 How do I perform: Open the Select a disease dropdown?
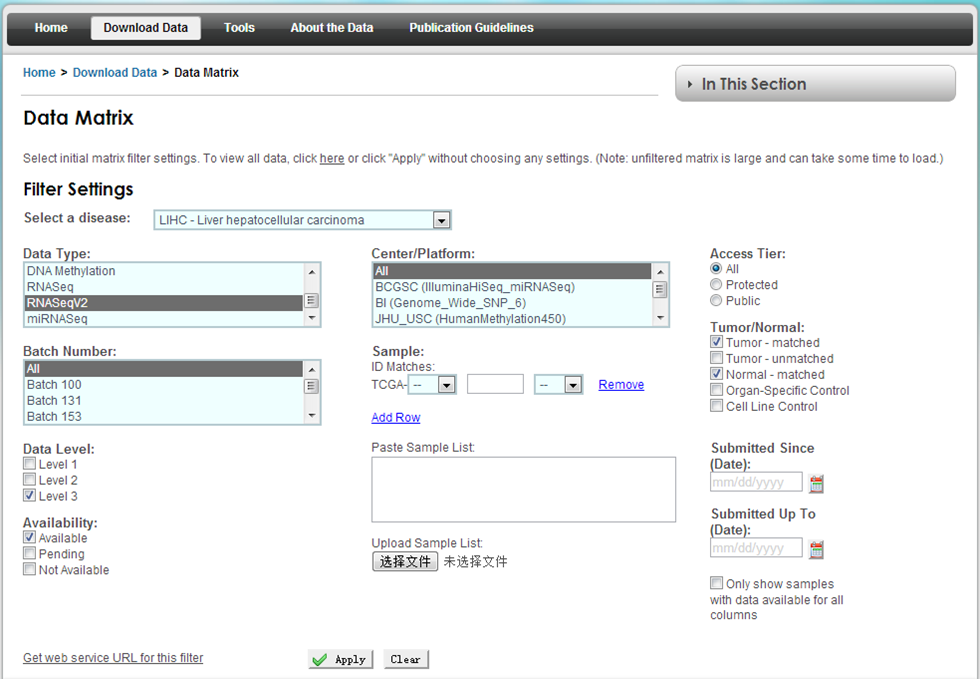302,220
